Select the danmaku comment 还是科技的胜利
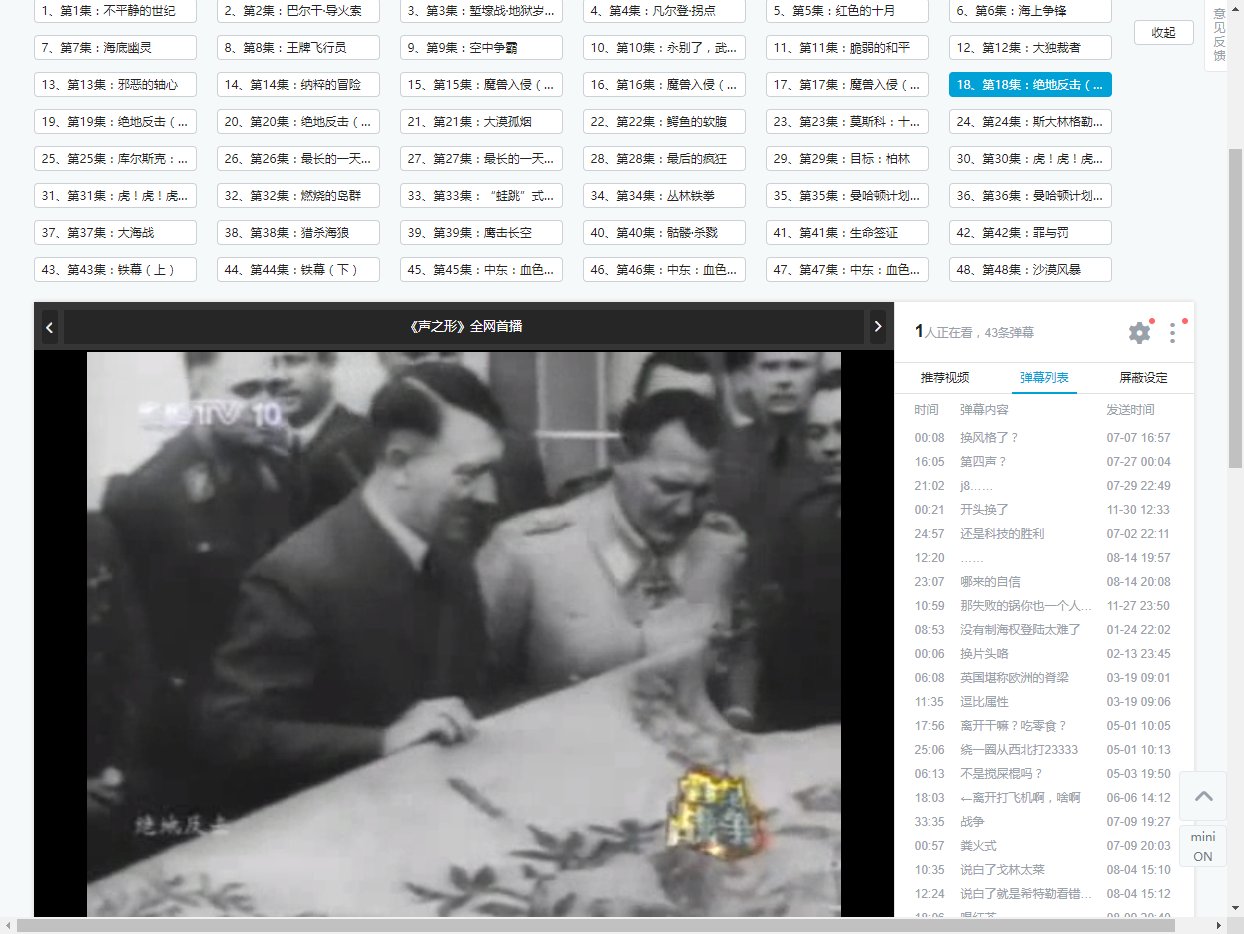Image resolution: width=1244 pixels, height=934 pixels. click(1002, 534)
